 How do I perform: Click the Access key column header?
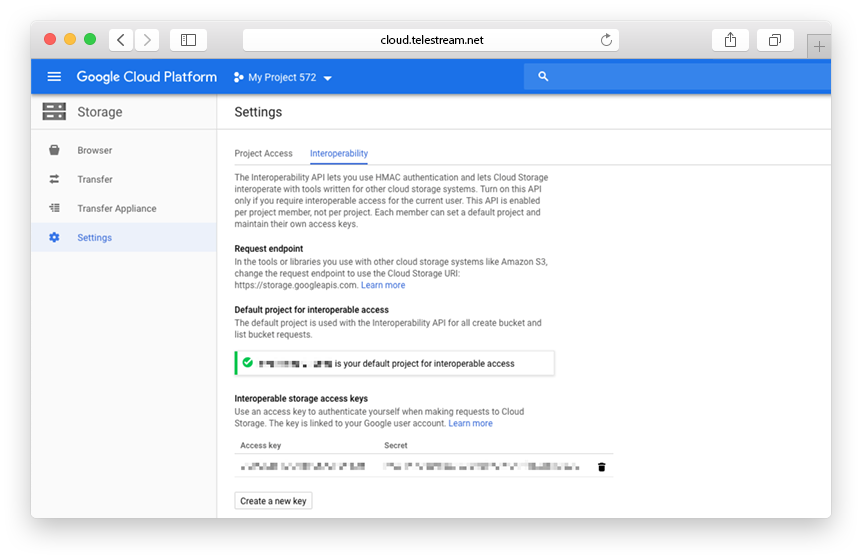pyautogui.click(x=261, y=445)
